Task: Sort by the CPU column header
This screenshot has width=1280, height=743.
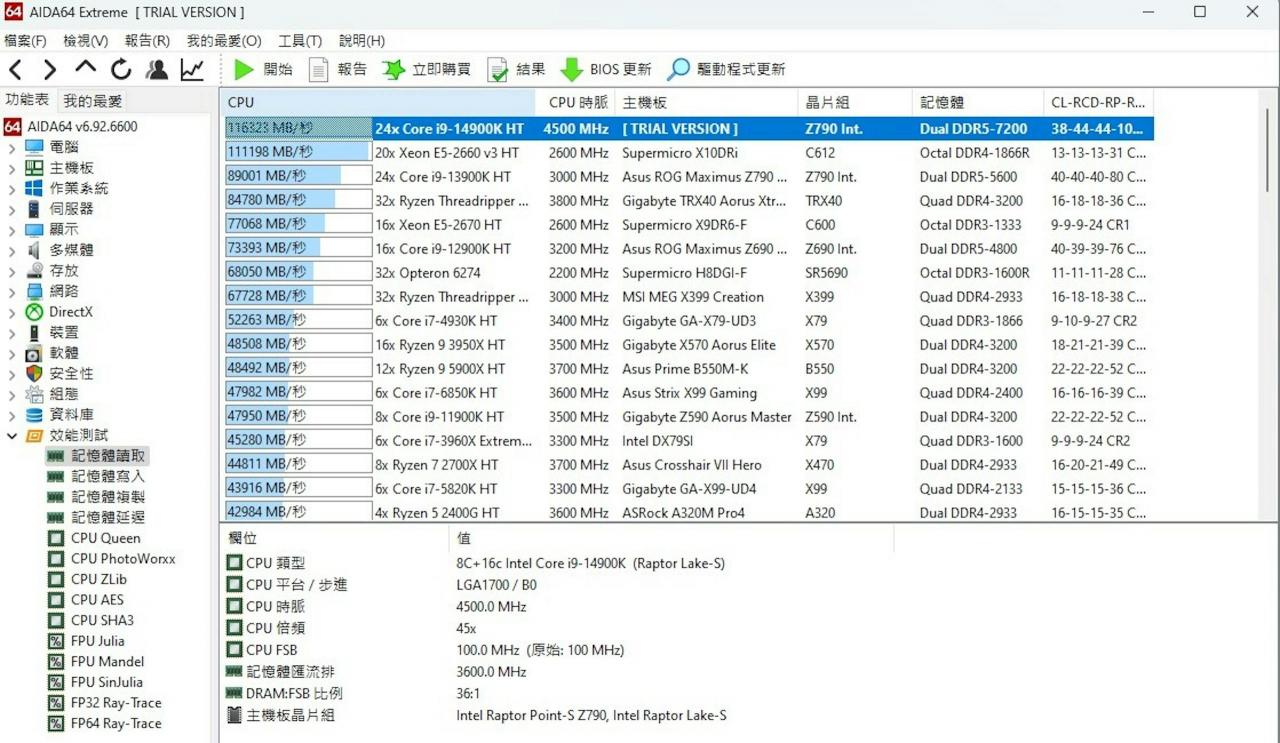Action: pyautogui.click(x=379, y=102)
